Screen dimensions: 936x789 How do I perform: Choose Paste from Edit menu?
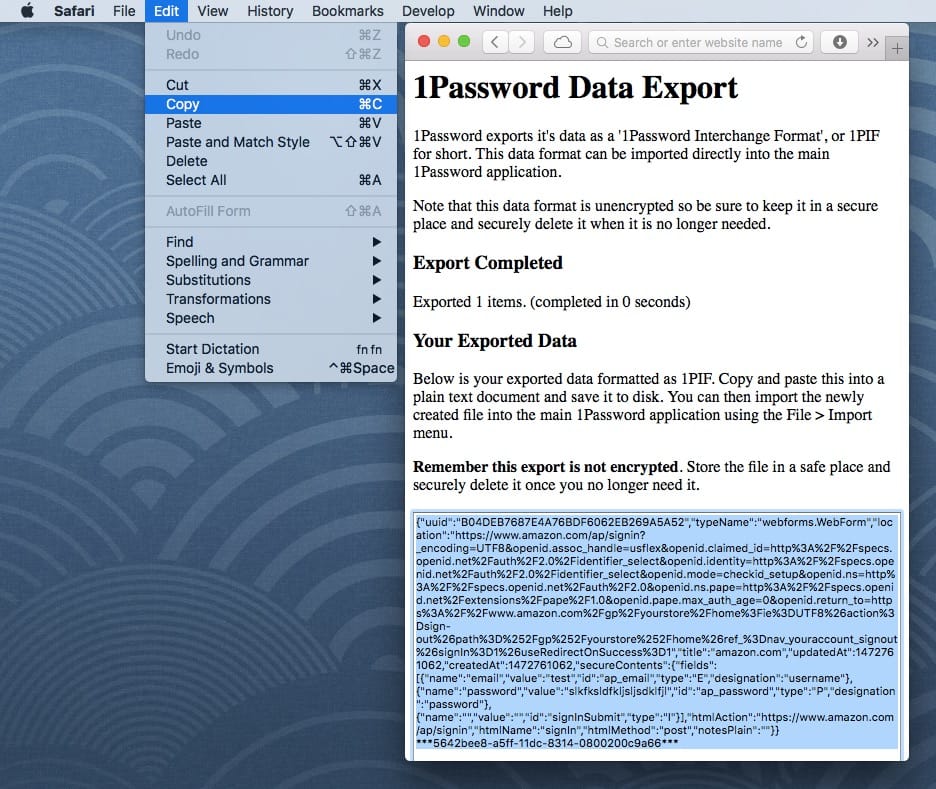pos(271,123)
